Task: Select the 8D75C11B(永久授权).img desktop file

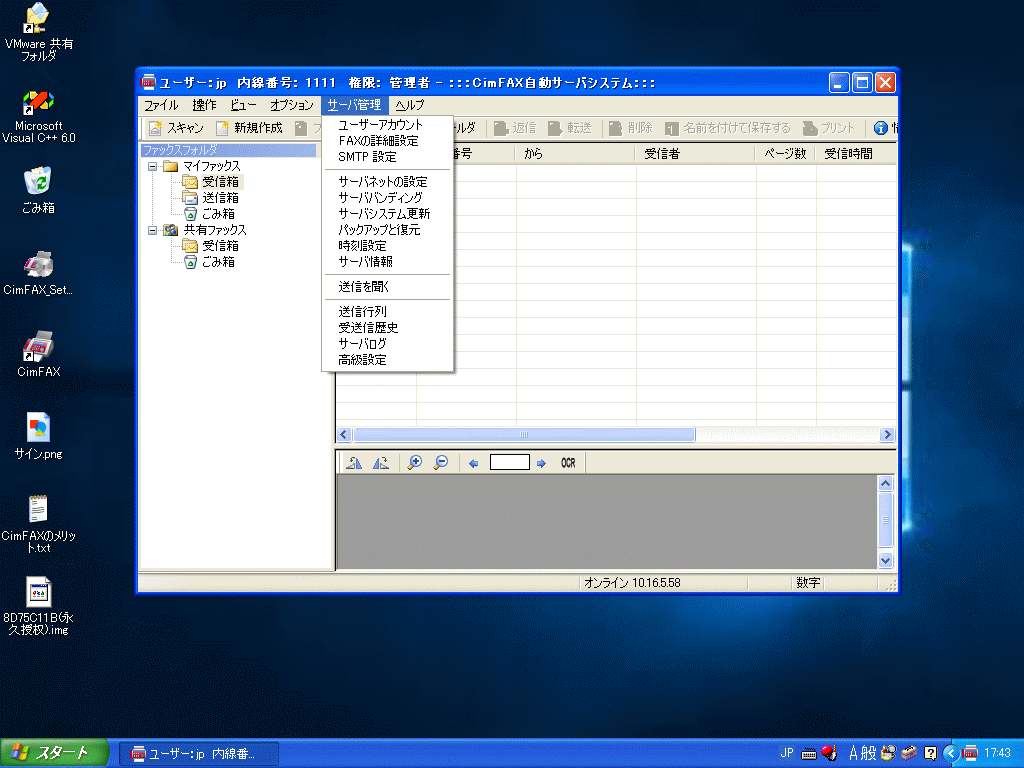Action: tap(39, 606)
